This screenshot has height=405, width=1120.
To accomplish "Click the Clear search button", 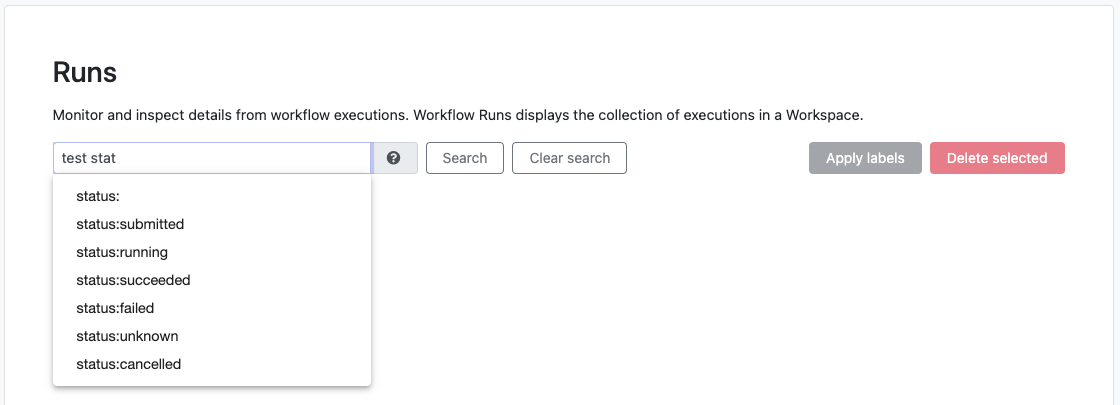I will 569,158.
